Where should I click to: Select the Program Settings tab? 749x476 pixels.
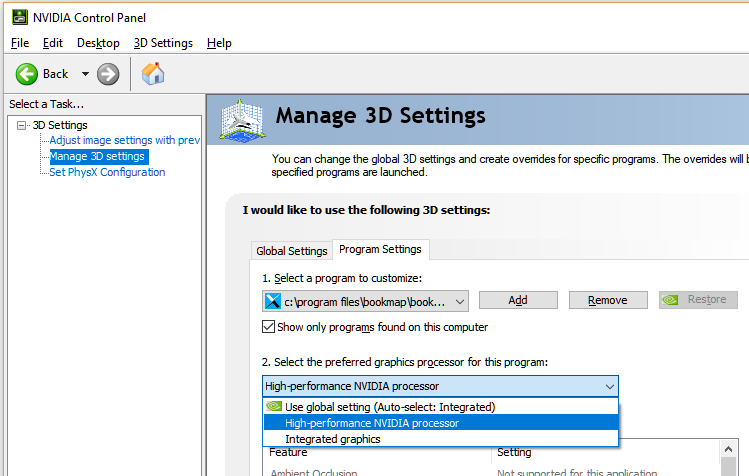click(x=380, y=249)
